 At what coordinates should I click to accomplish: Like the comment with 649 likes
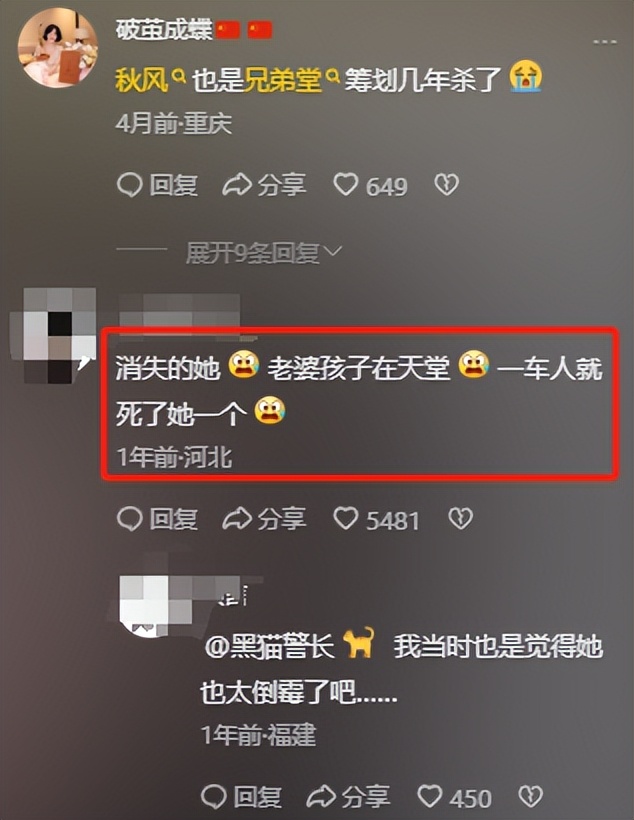(x=370, y=185)
